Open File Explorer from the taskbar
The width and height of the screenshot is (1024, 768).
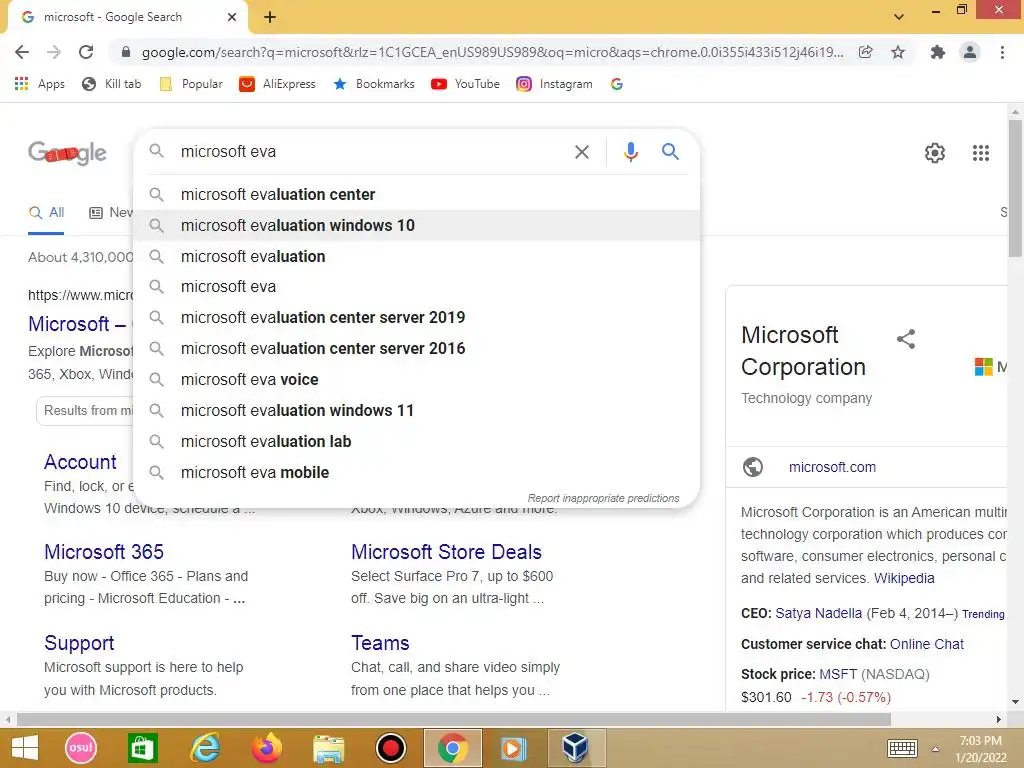[x=328, y=748]
